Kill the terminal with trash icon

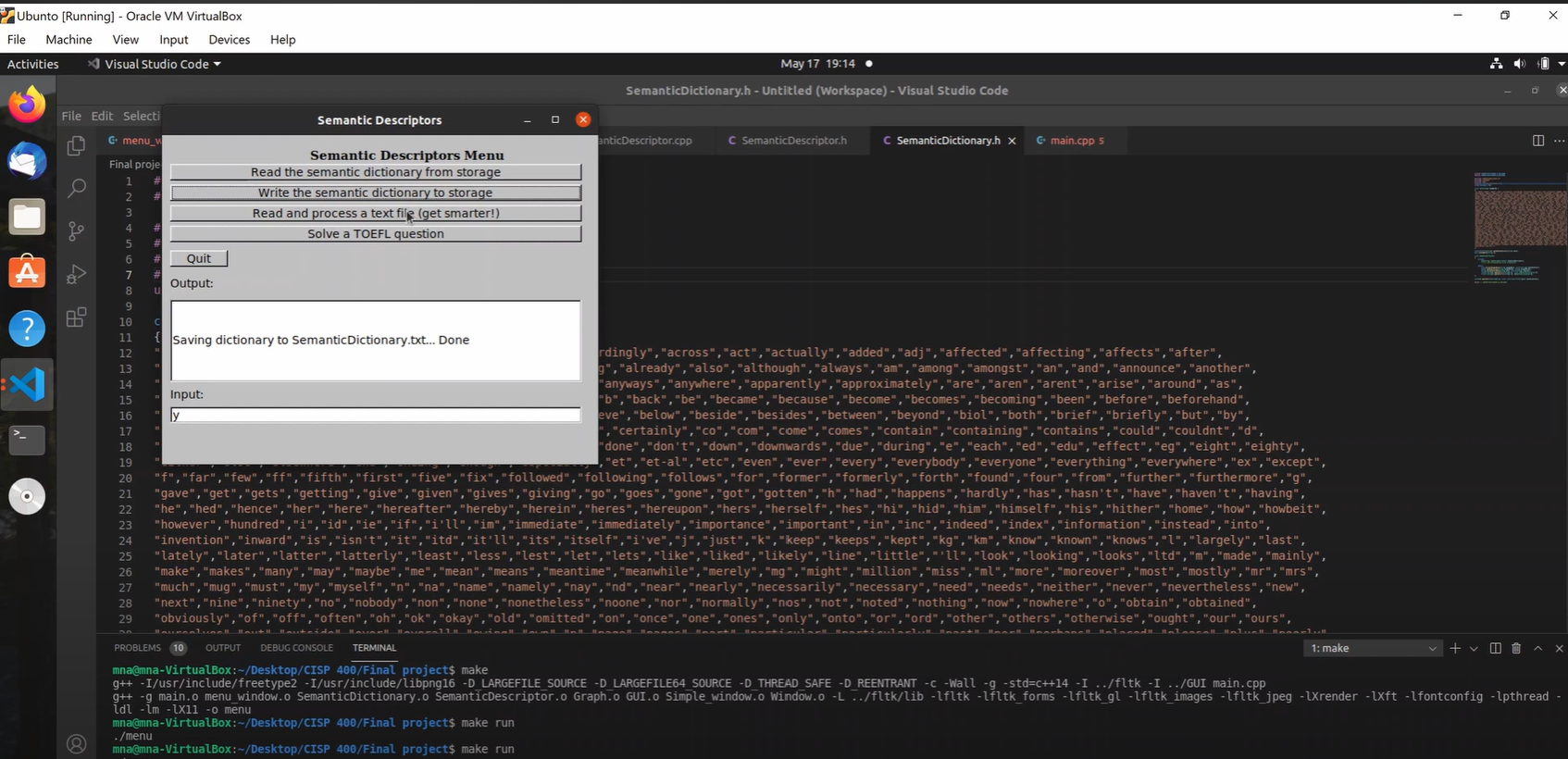click(x=1516, y=648)
